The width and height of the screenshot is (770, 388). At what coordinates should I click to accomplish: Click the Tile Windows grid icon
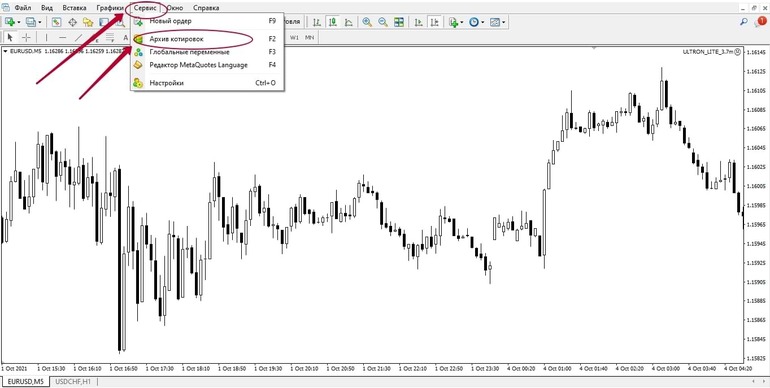399,22
